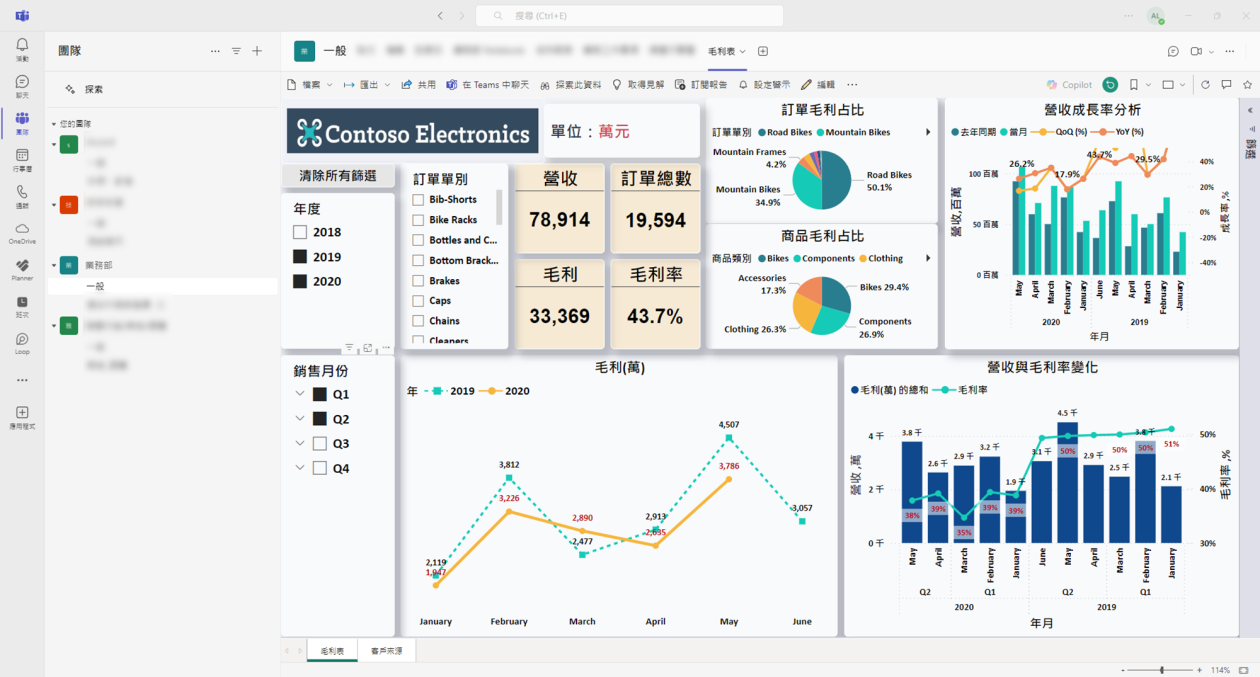Click the 清除所有篩選 button

tap(338, 176)
